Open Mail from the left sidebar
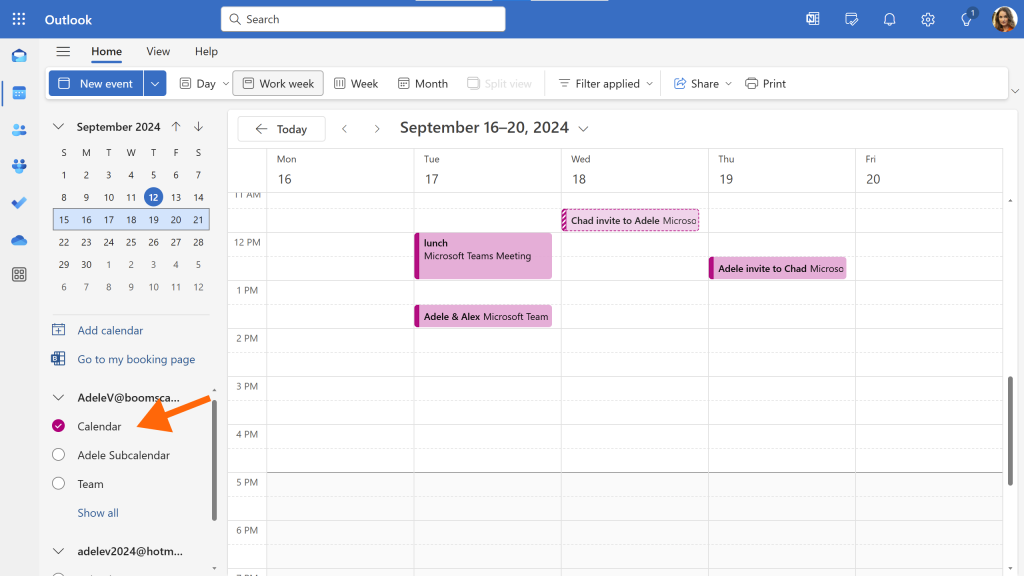Screen dimensions: 1024x576 tap(19, 56)
